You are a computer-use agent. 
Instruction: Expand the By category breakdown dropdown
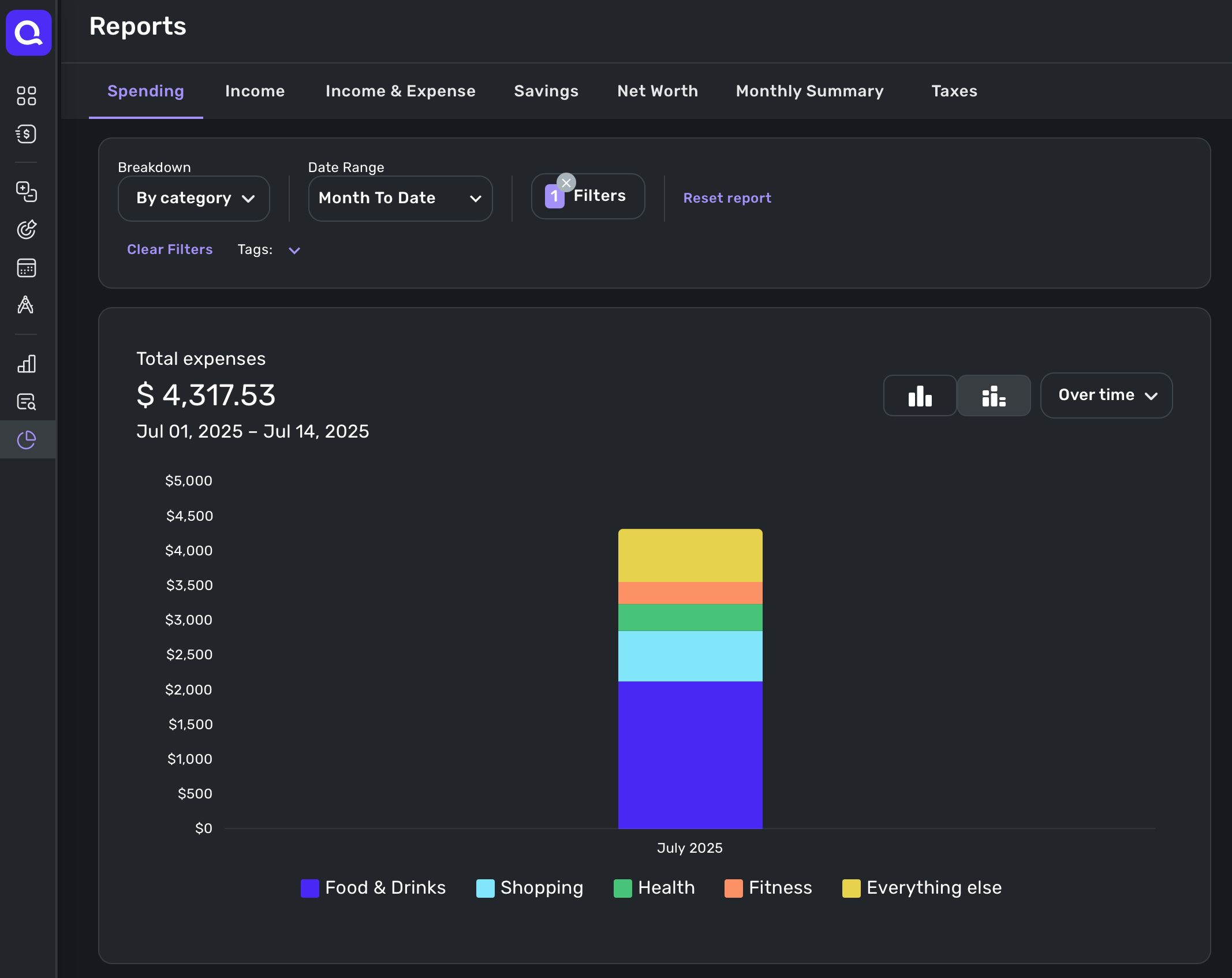click(x=194, y=199)
